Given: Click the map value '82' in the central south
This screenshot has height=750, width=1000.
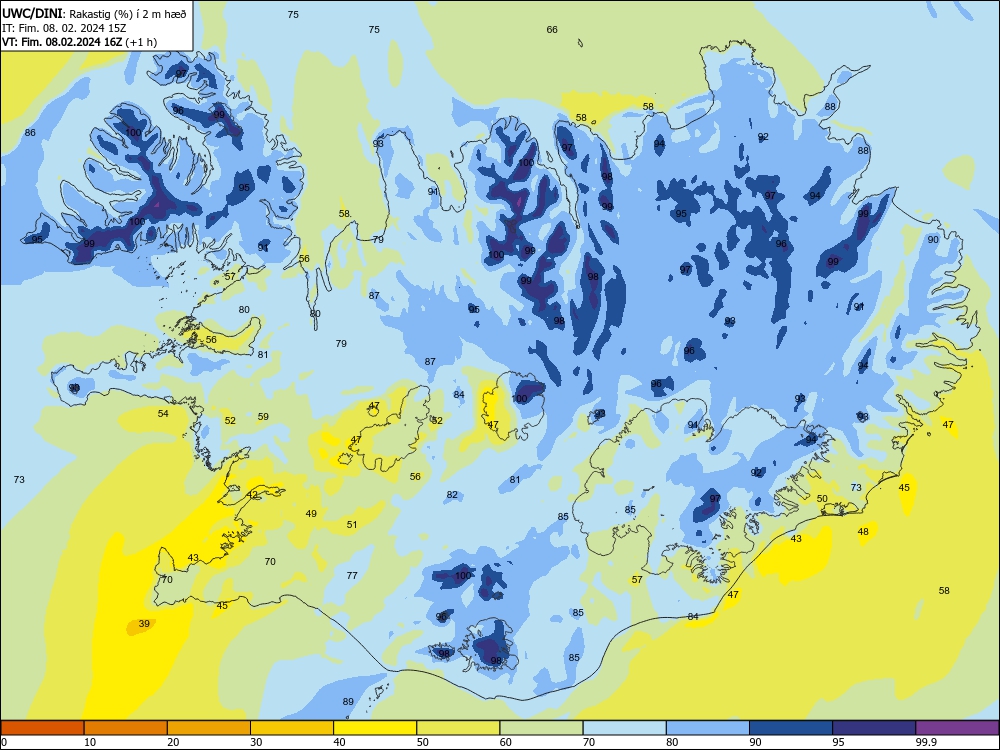Looking at the screenshot, I should [452, 494].
